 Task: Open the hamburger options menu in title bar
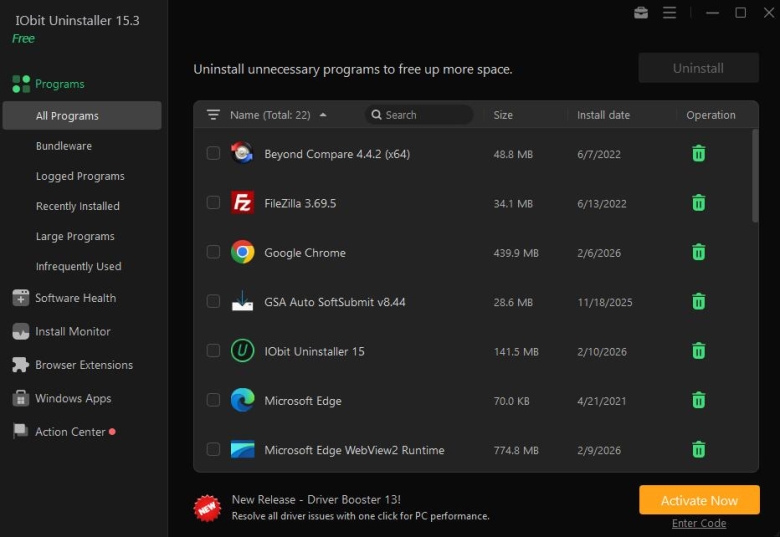[670, 13]
